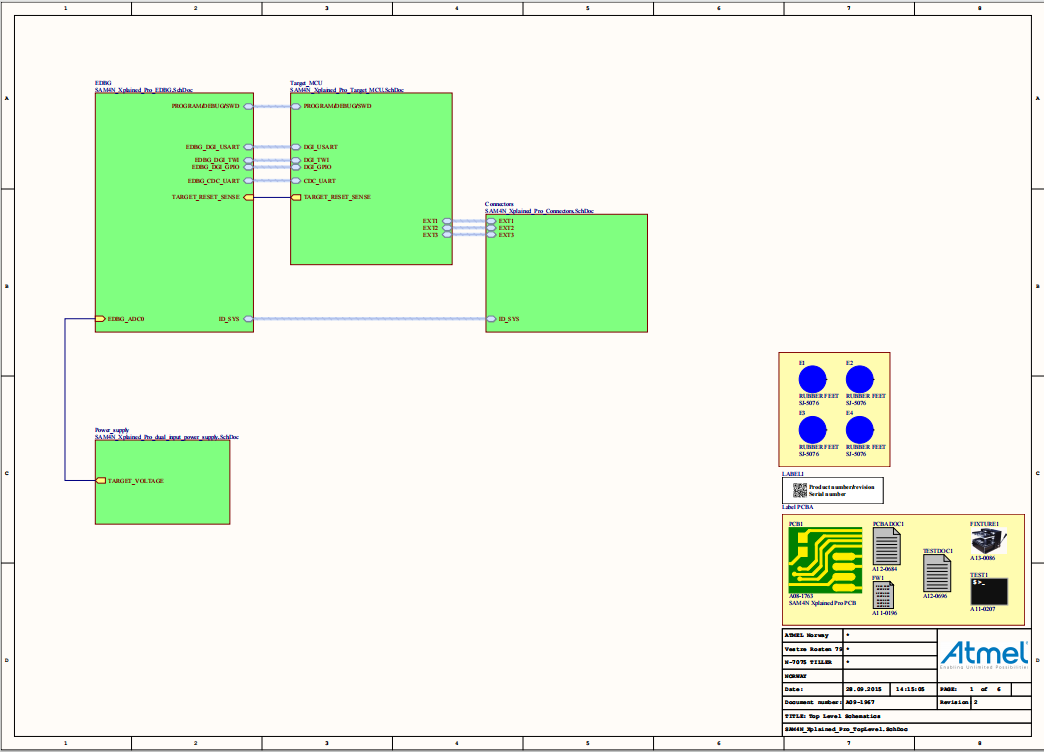Click the ID_SYS port on Connectors block
The height and width of the screenshot is (752, 1044).
tap(491, 319)
